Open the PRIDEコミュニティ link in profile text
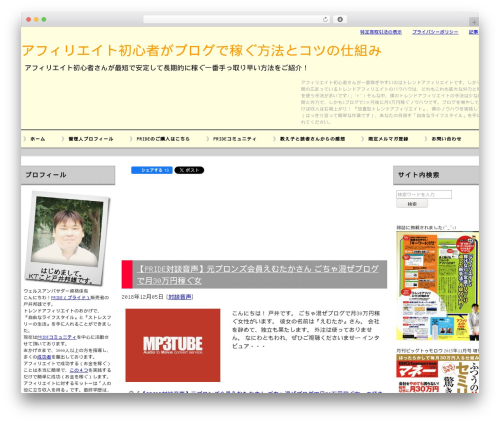Image resolution: width=500 pixels, height=423 pixels. point(56,337)
